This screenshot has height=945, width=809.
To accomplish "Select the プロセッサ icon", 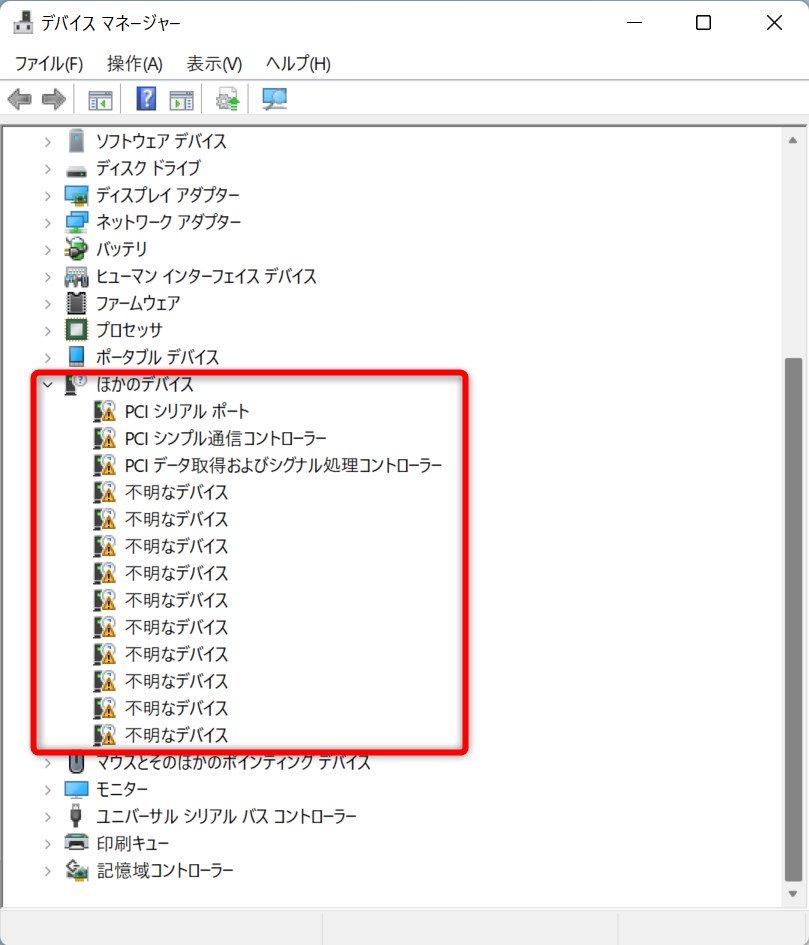I will (x=76, y=330).
